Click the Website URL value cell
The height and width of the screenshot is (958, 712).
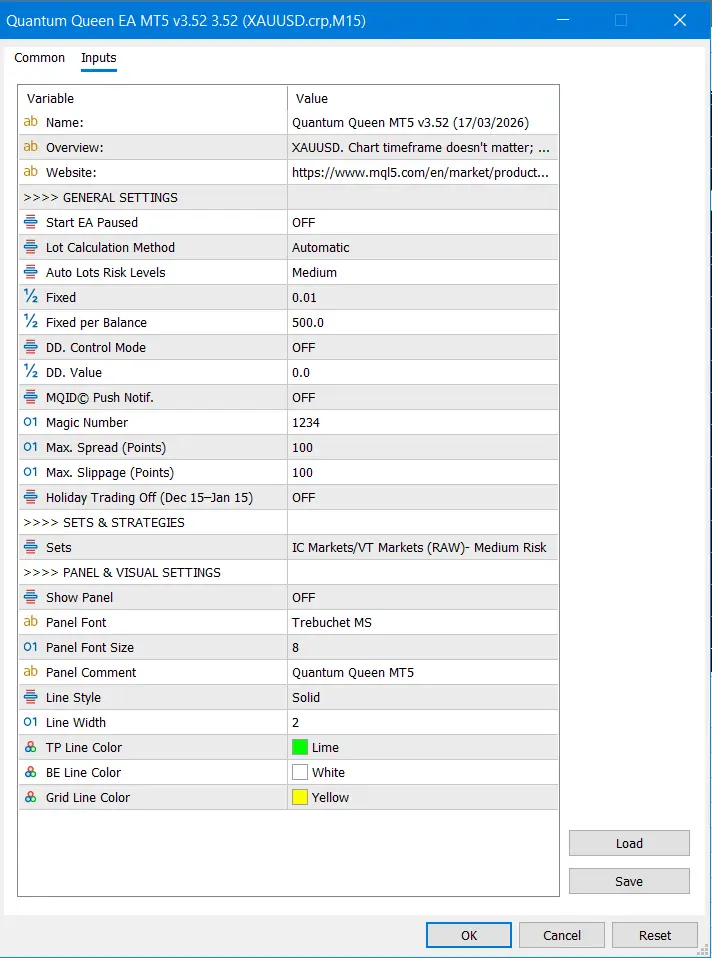[423, 172]
